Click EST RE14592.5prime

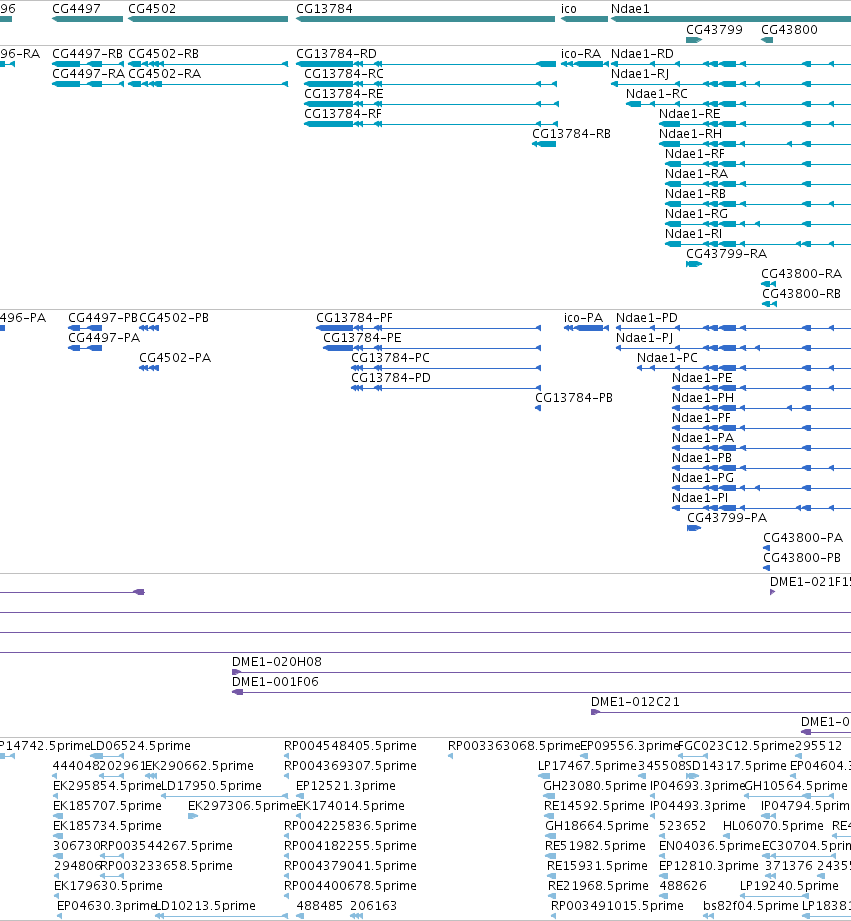(549, 815)
